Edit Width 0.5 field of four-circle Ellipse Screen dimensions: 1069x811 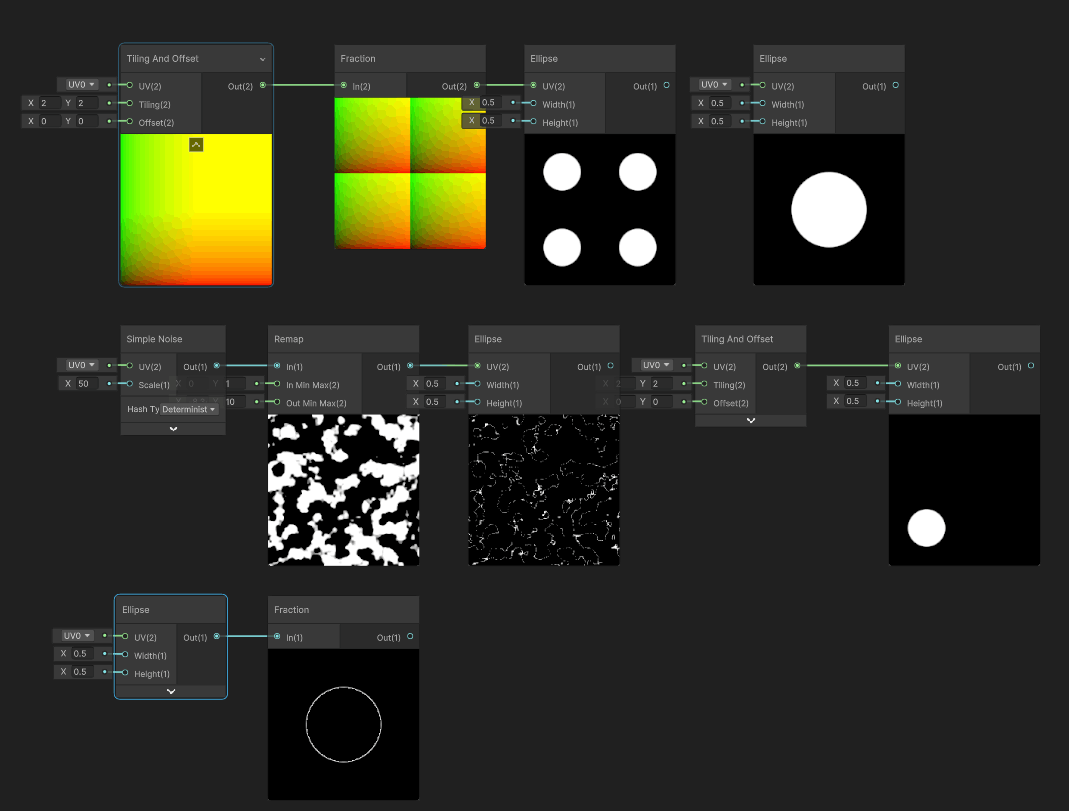493,102
